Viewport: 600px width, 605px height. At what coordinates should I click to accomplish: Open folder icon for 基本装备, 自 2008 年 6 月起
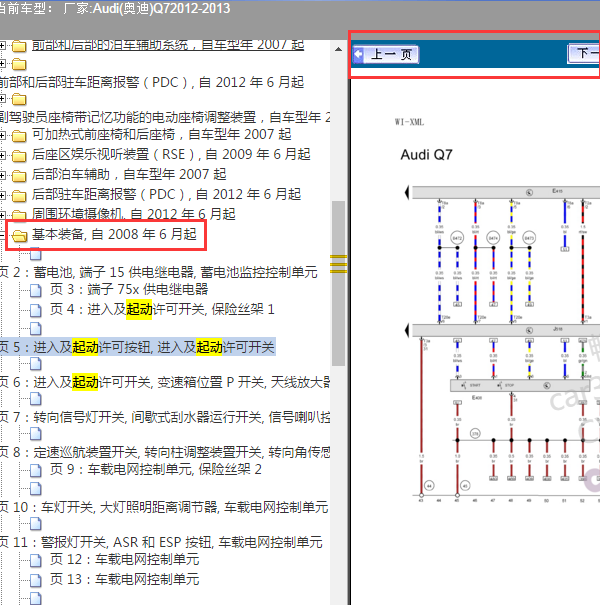point(19,235)
